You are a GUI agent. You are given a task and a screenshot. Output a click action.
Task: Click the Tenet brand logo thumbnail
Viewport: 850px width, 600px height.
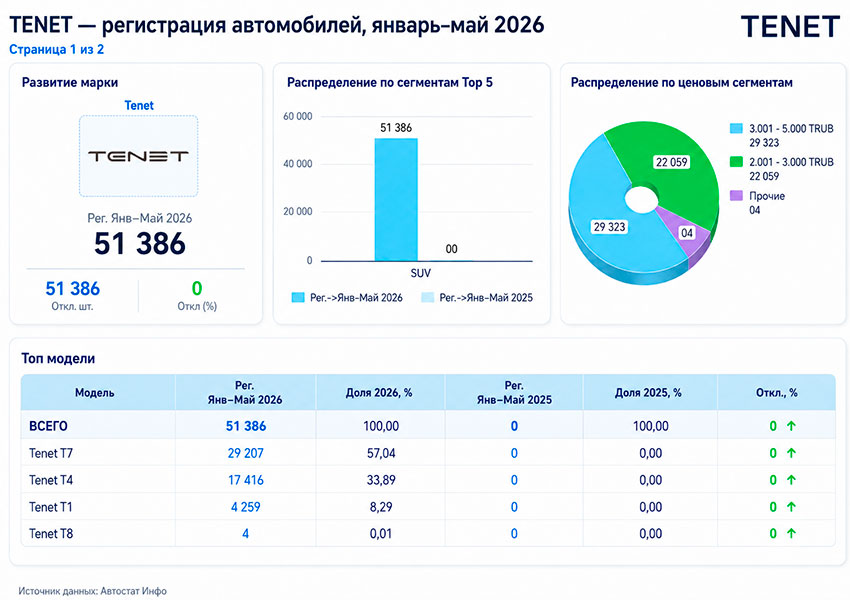[x=139, y=156]
